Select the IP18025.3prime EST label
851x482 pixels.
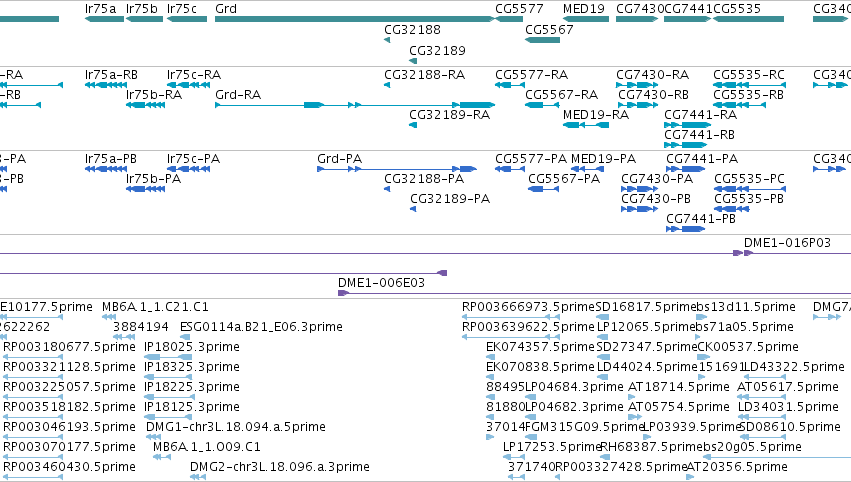[x=192, y=347]
